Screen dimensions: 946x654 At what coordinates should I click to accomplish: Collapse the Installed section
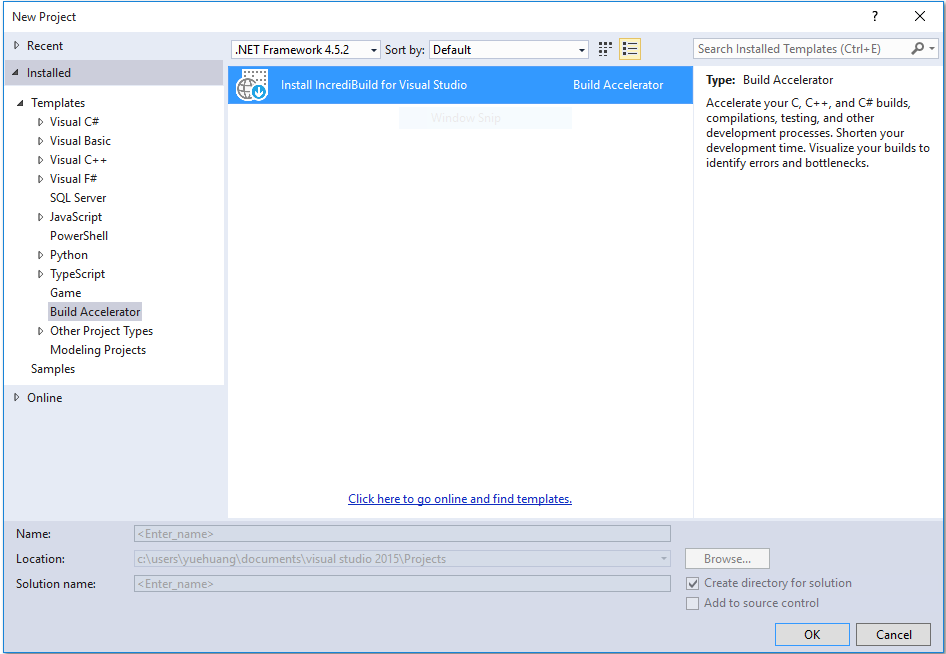(16, 72)
